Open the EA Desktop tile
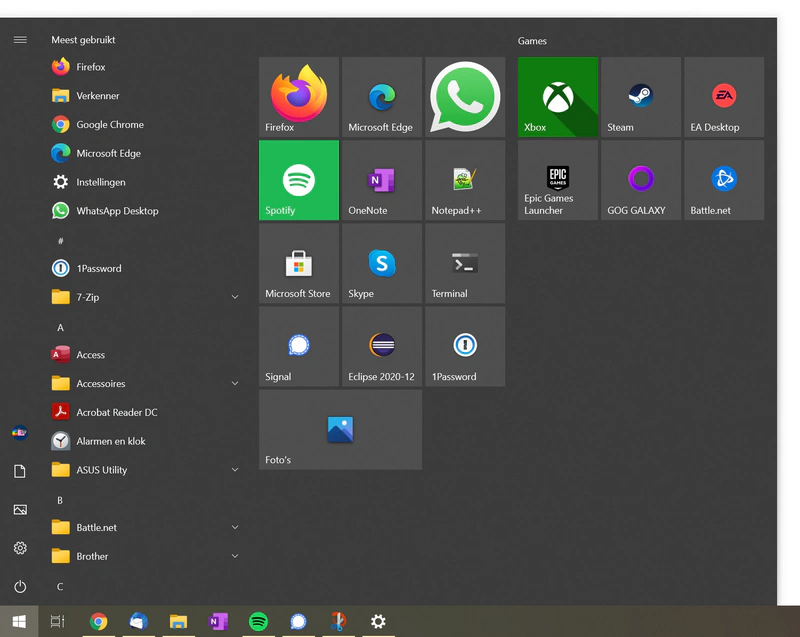 [723, 96]
